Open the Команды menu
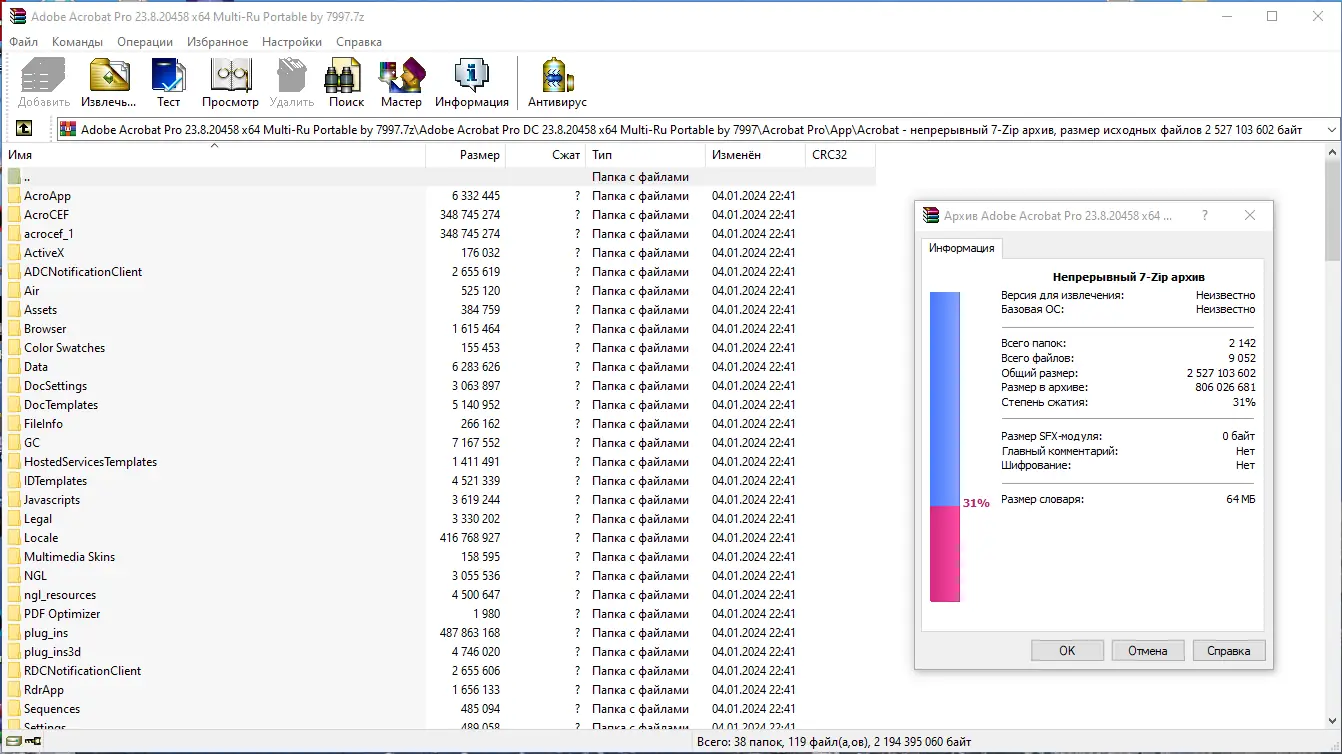The width and height of the screenshot is (1342, 754). pyautogui.click(x=77, y=42)
